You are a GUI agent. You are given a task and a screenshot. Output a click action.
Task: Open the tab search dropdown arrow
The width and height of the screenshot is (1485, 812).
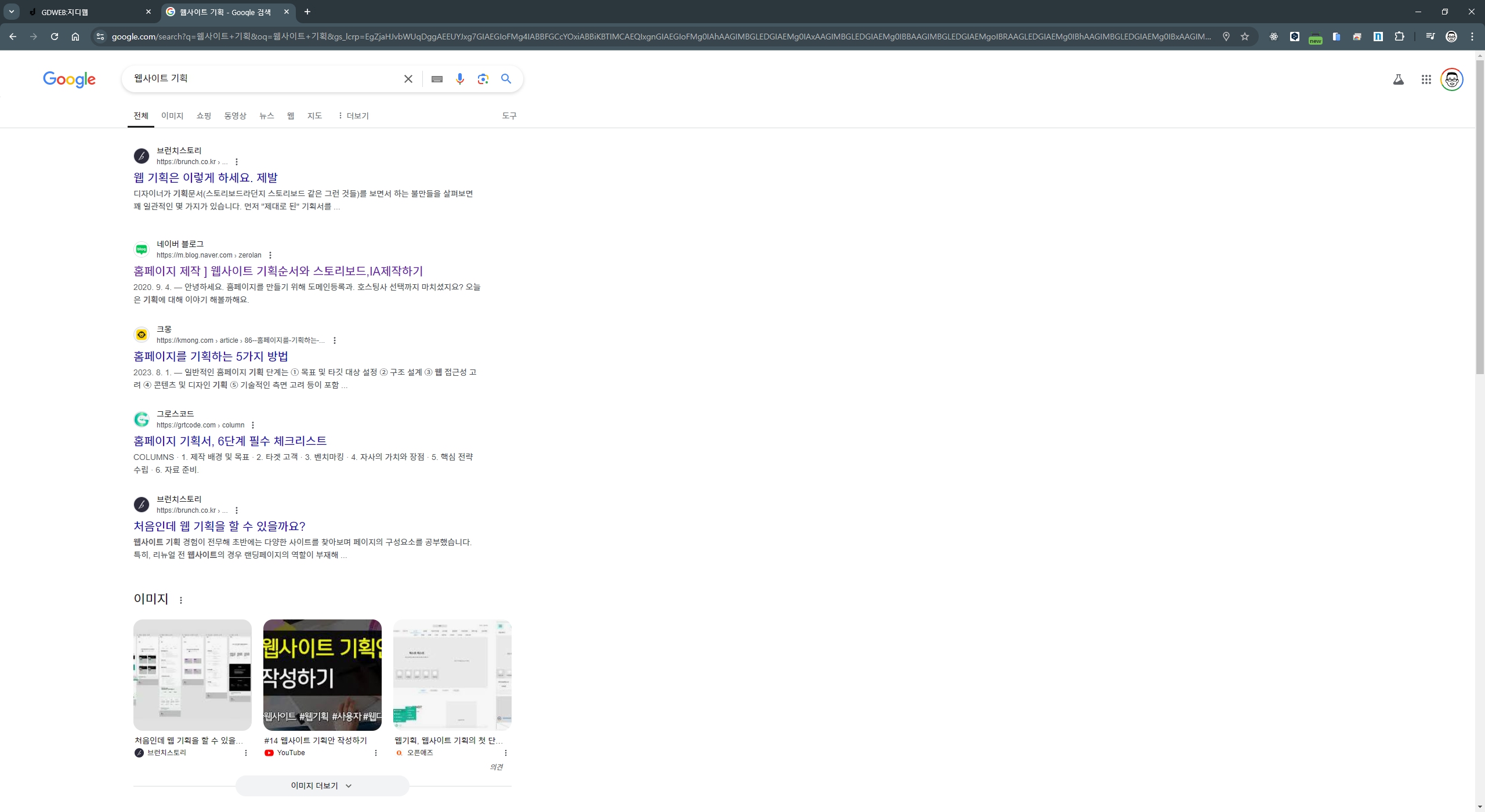coord(12,12)
